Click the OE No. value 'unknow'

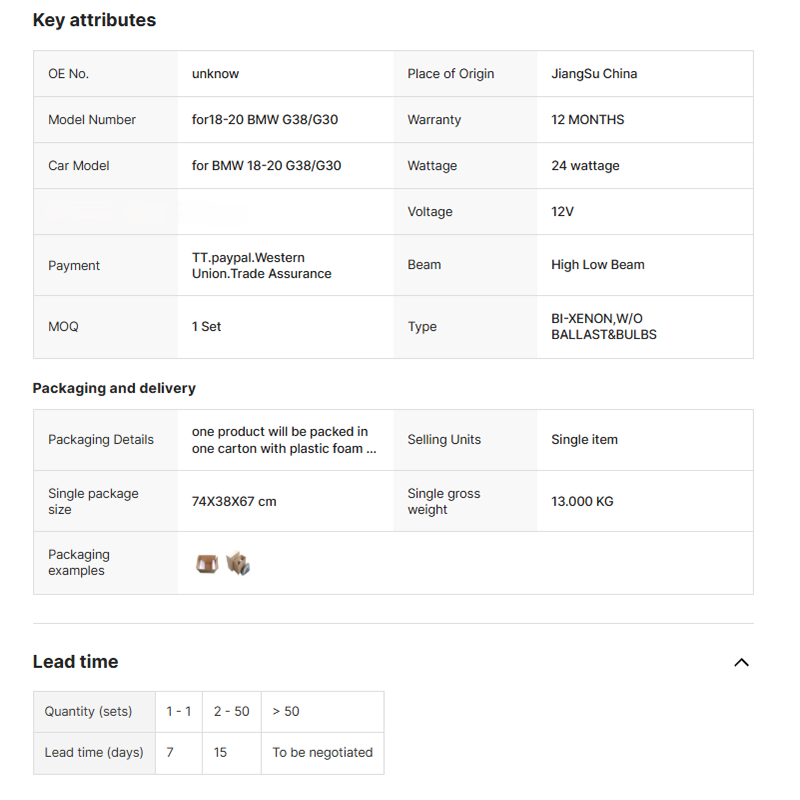click(x=215, y=74)
